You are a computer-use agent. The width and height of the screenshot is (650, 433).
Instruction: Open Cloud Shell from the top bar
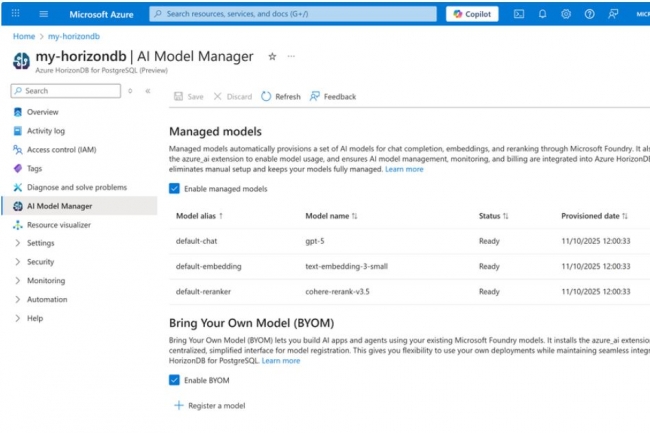point(519,14)
